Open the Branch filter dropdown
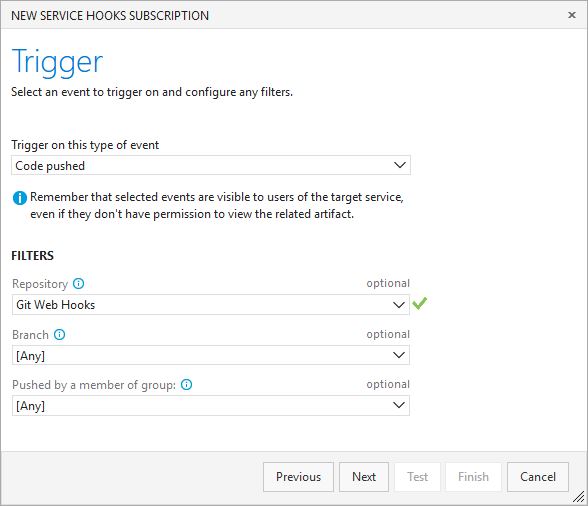588x506 pixels. (399, 355)
